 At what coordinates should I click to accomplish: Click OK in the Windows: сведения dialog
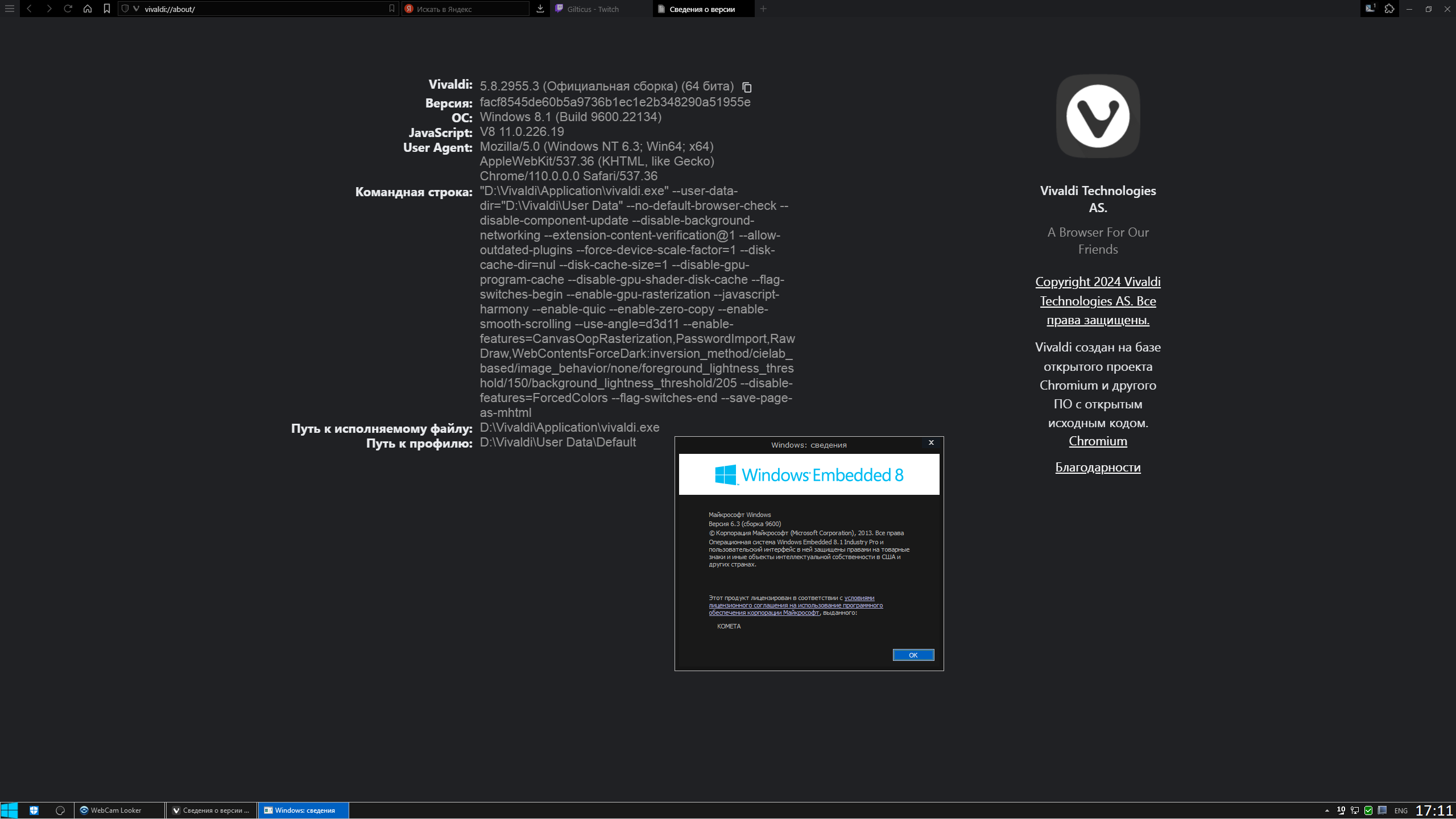tap(913, 655)
